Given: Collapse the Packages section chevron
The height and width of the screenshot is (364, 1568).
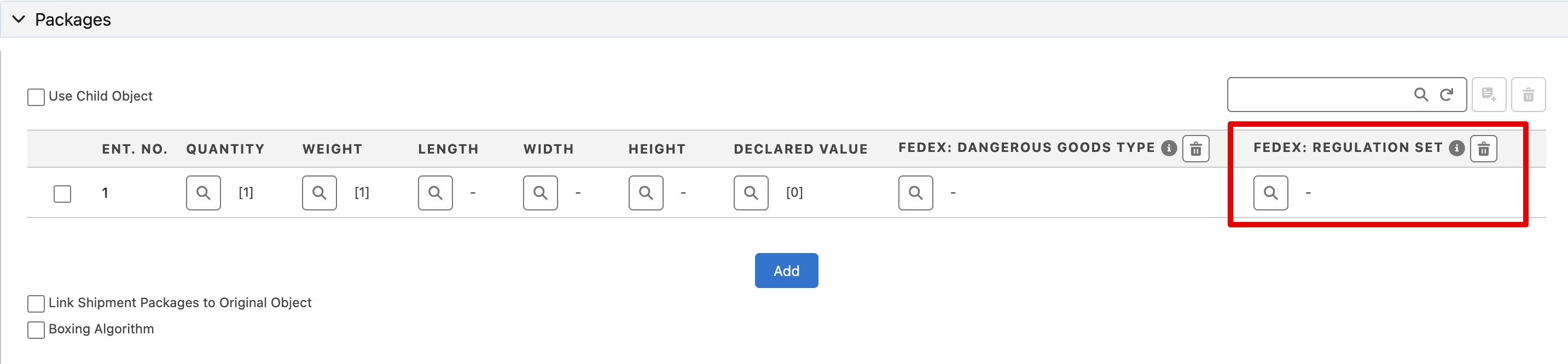Looking at the screenshot, I should pyautogui.click(x=19, y=20).
